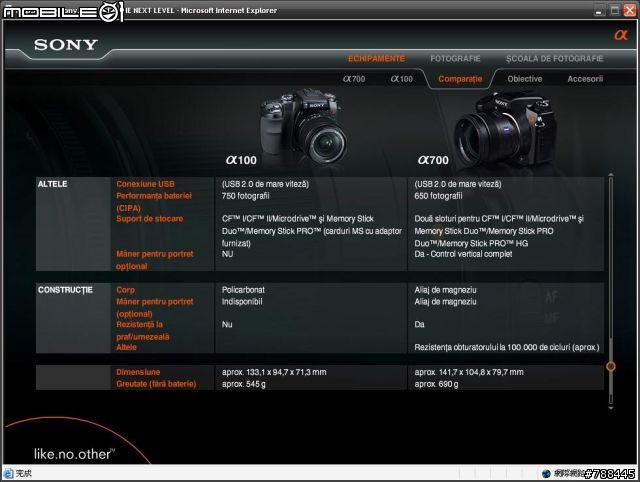Click the 'Conexiune USB' row label
This screenshot has width=640, height=482.
point(145,184)
